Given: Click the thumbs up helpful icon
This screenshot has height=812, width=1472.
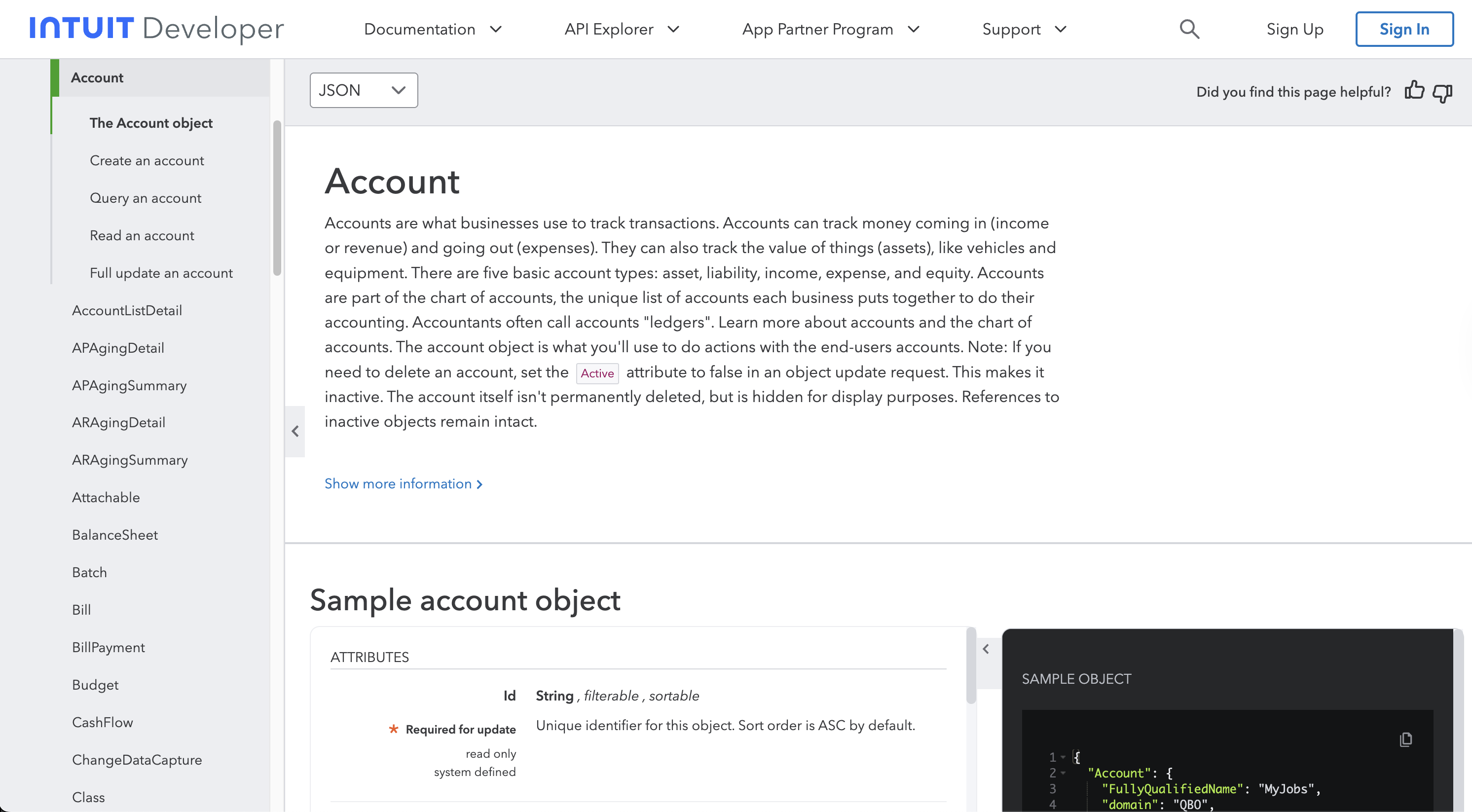Looking at the screenshot, I should (1414, 91).
